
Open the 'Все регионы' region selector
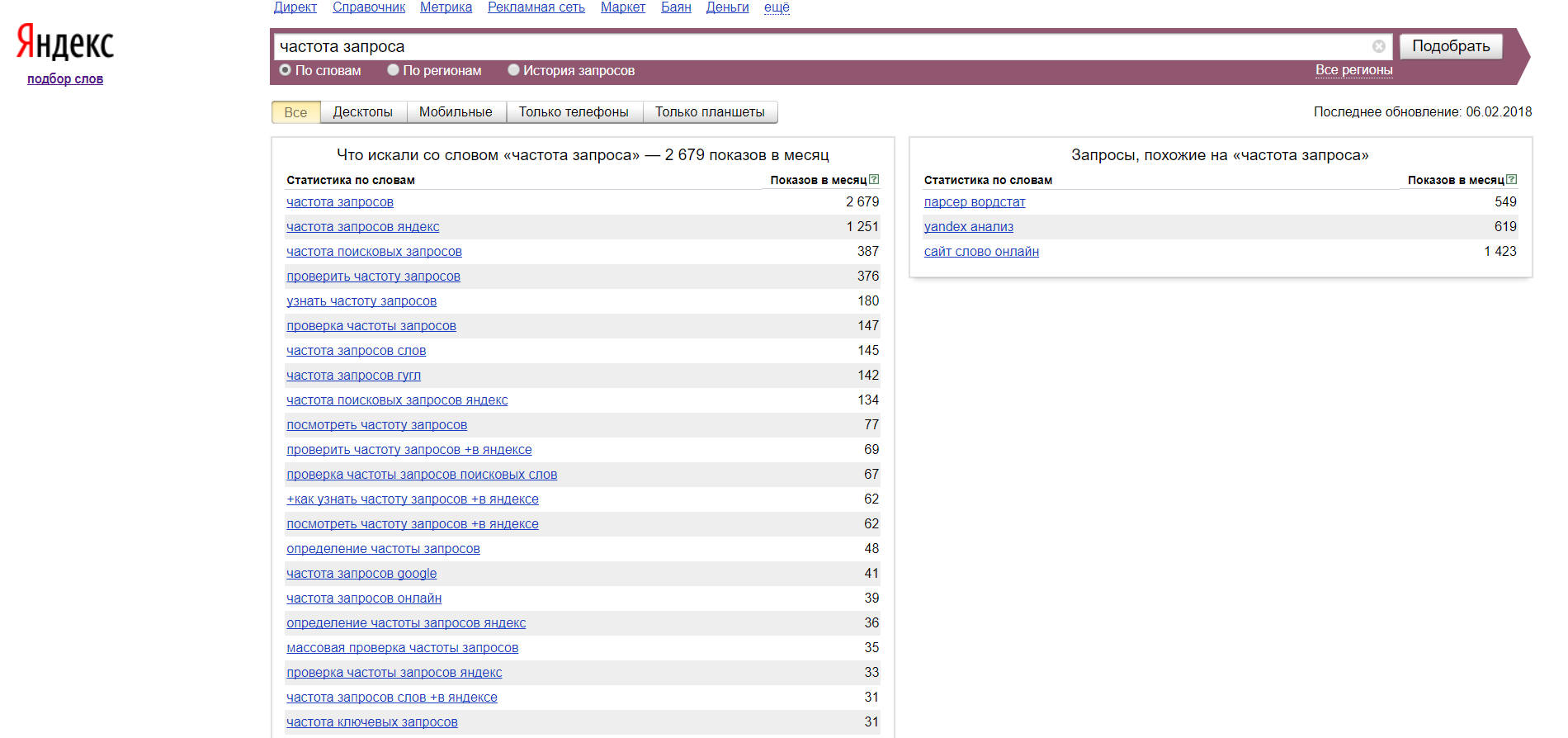(1354, 70)
